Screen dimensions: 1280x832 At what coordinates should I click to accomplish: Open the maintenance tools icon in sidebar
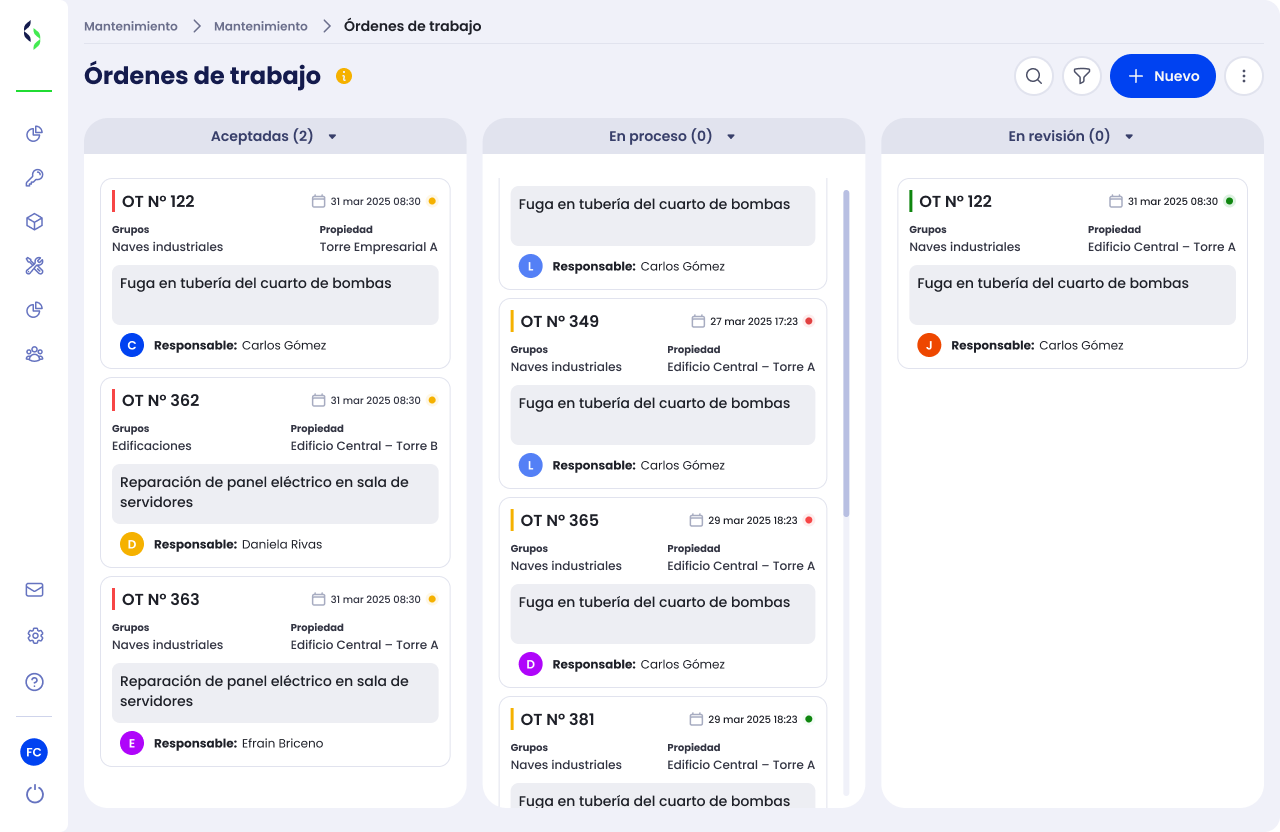click(x=34, y=266)
